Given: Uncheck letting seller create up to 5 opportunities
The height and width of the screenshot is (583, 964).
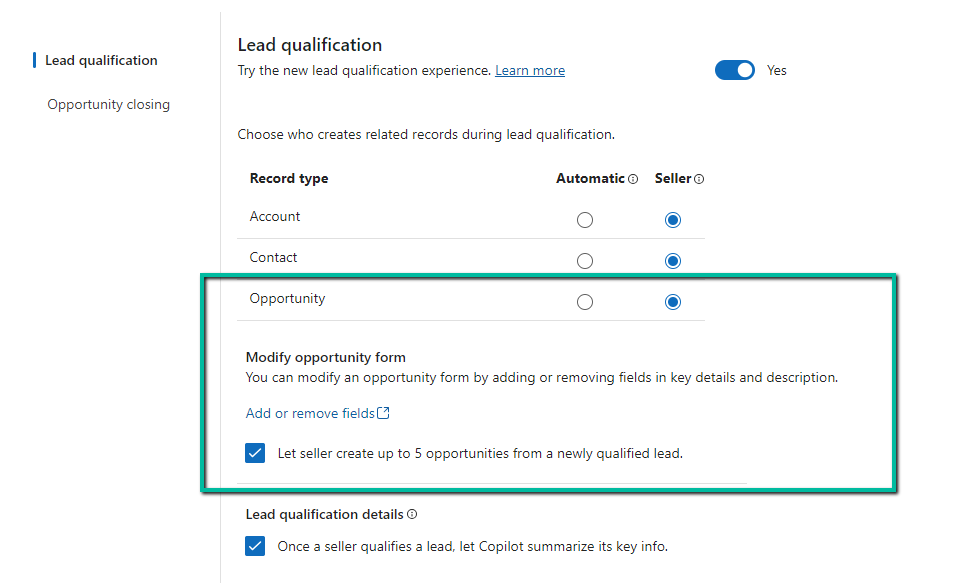Looking at the screenshot, I should coord(255,453).
